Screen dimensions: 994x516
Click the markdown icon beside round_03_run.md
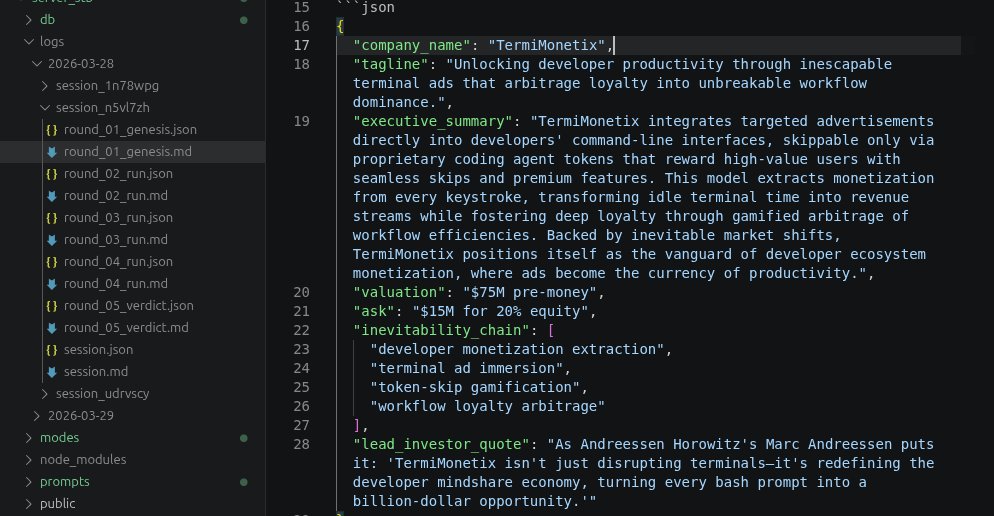[x=51, y=240]
